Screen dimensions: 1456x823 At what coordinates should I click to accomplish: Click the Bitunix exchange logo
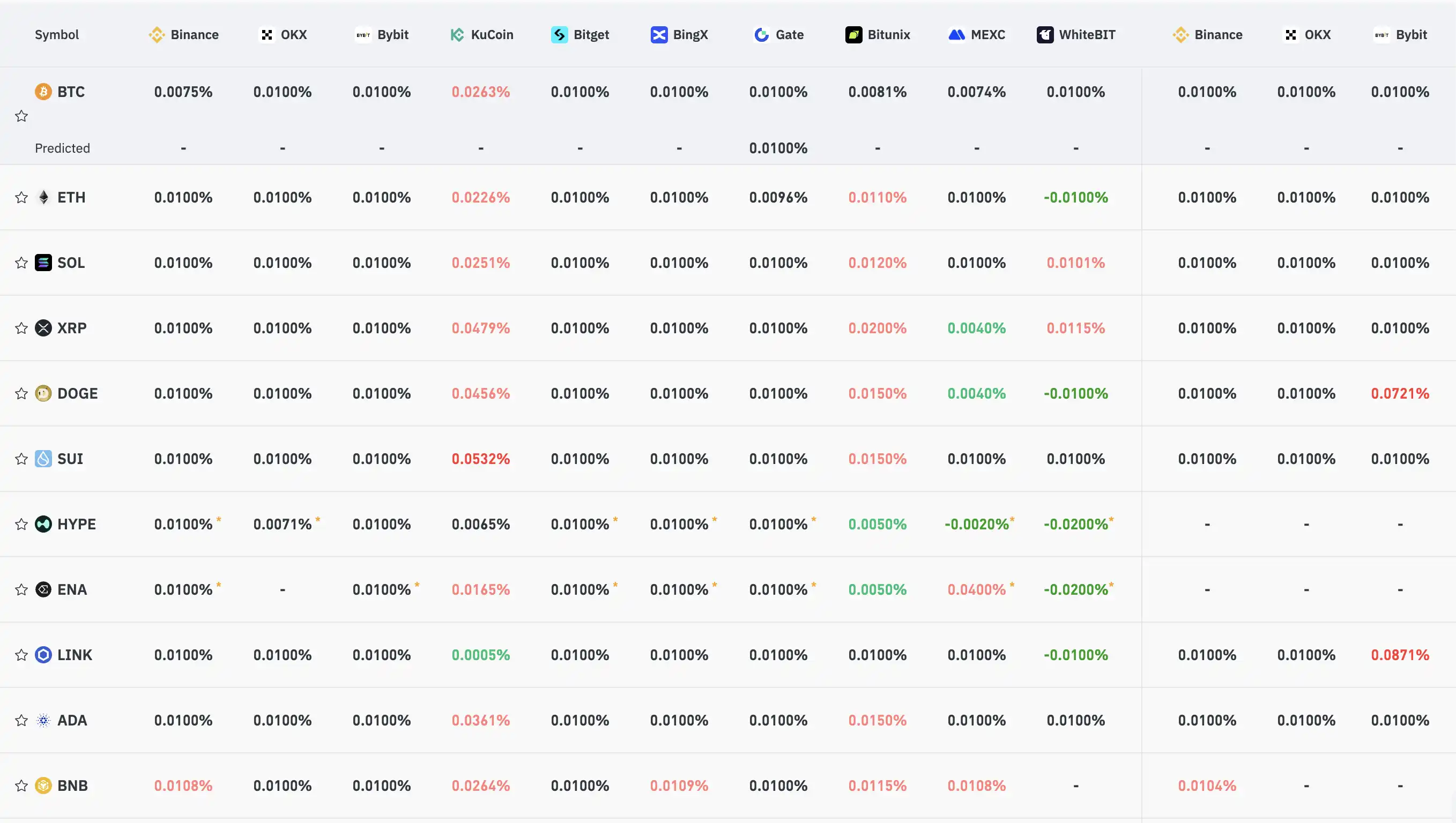853,35
